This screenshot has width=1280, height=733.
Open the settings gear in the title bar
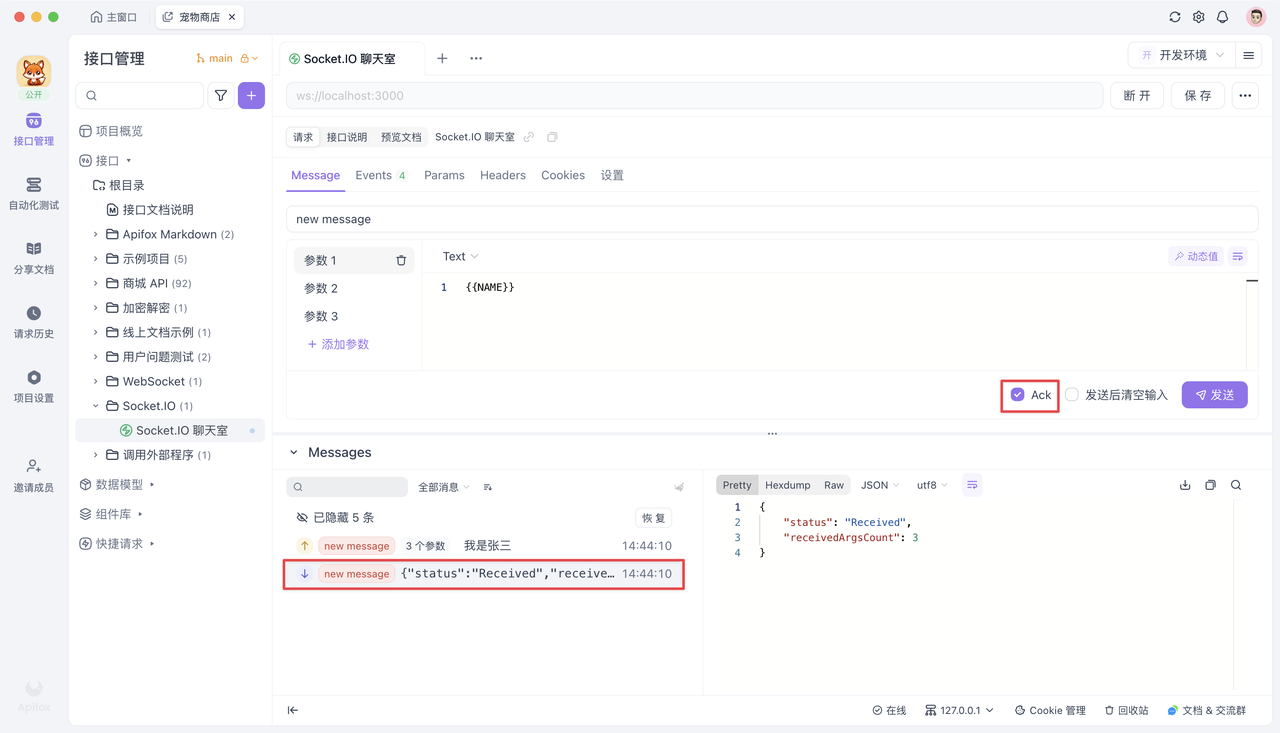point(1199,17)
